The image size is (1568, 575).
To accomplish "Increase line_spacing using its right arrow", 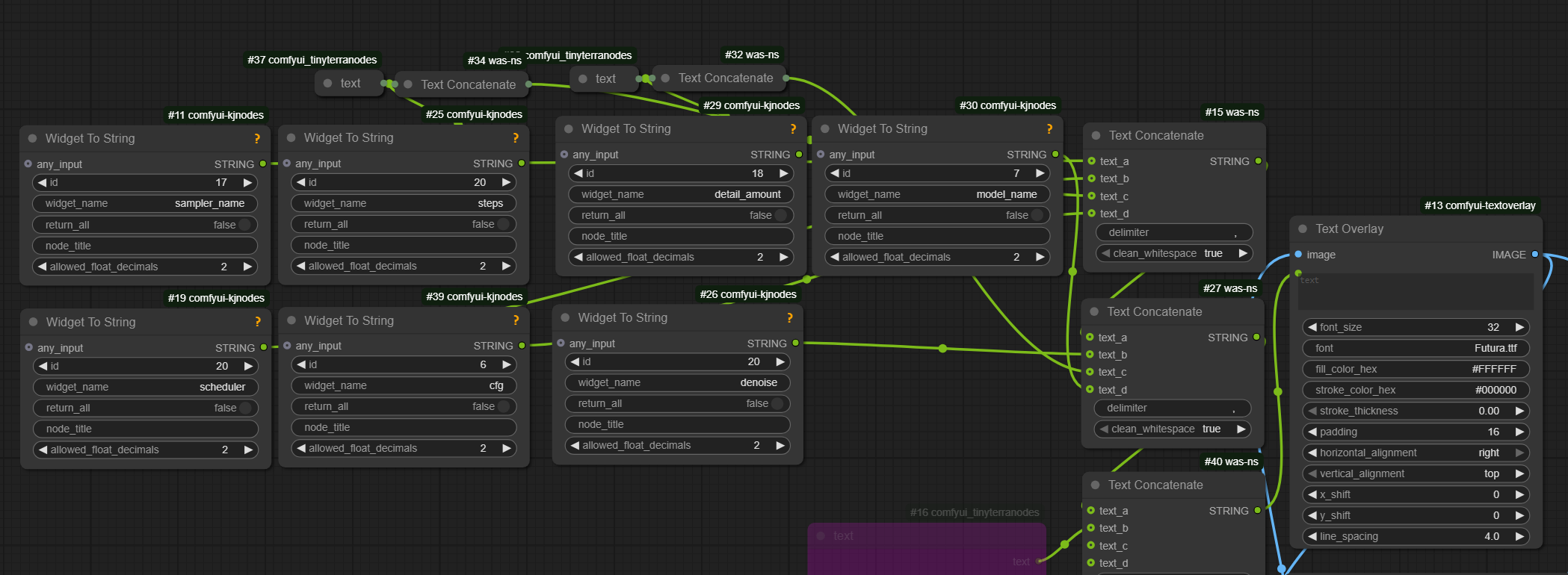I will [x=1519, y=536].
